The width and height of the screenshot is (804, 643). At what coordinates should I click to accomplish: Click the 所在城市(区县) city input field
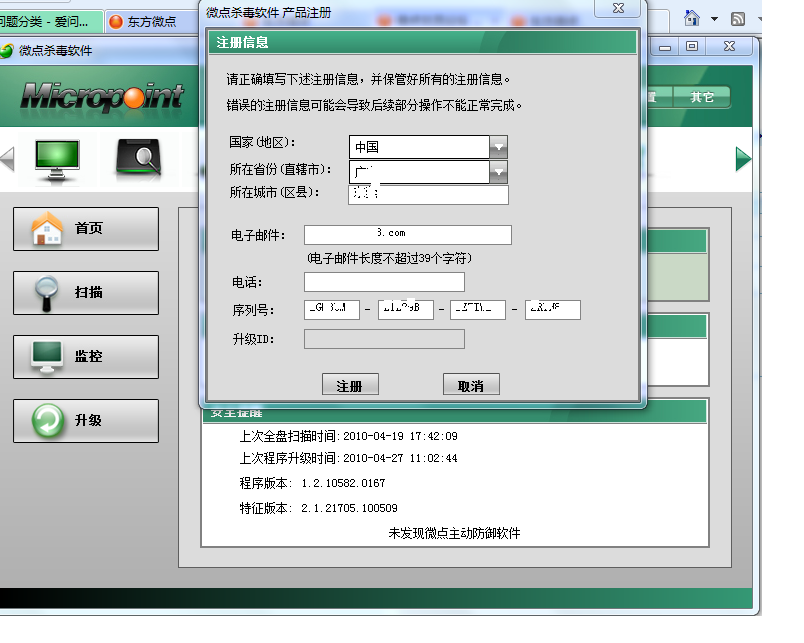click(428, 195)
